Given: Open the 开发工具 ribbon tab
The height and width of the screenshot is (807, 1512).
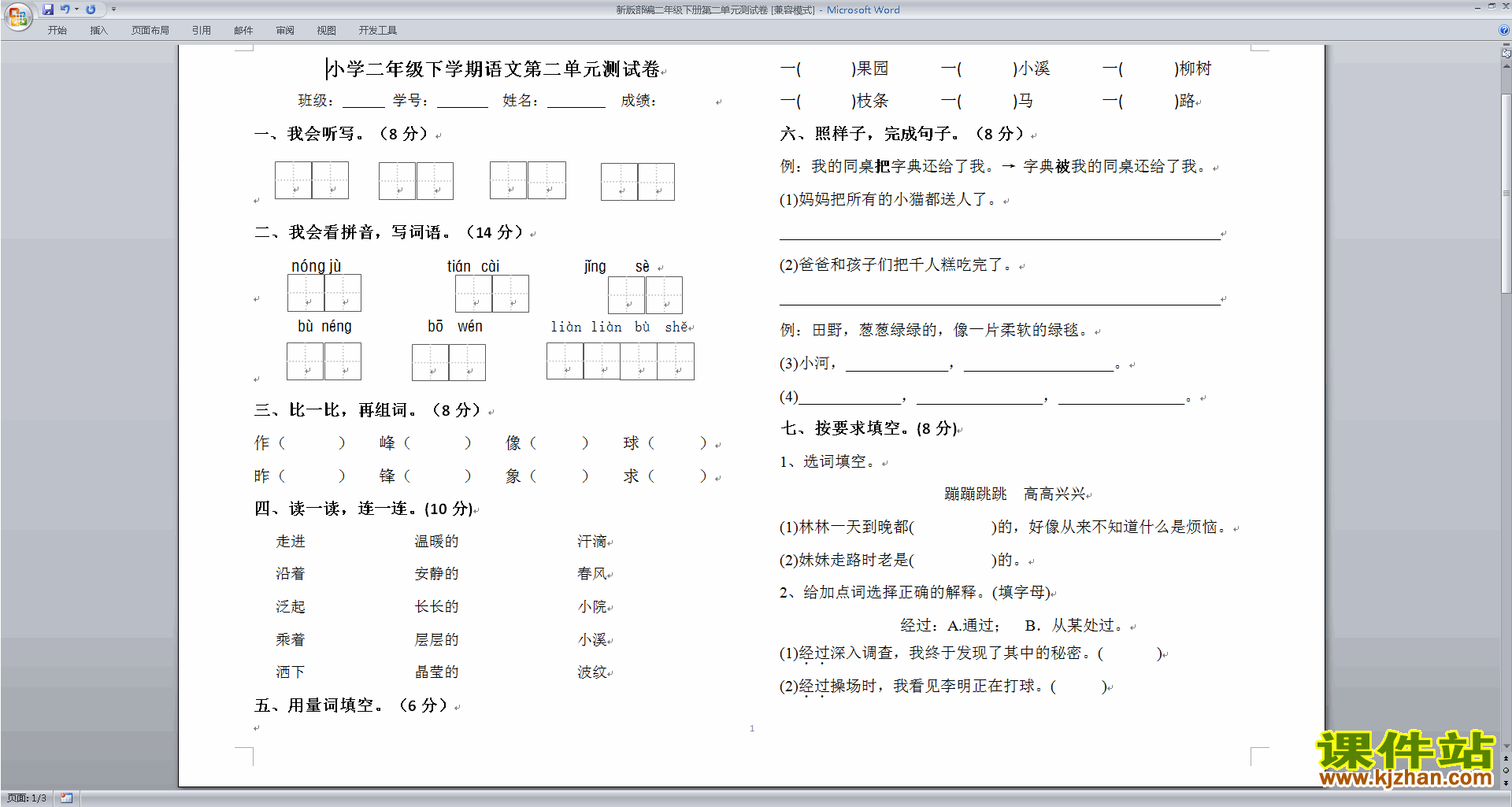Looking at the screenshot, I should pyautogui.click(x=378, y=31).
